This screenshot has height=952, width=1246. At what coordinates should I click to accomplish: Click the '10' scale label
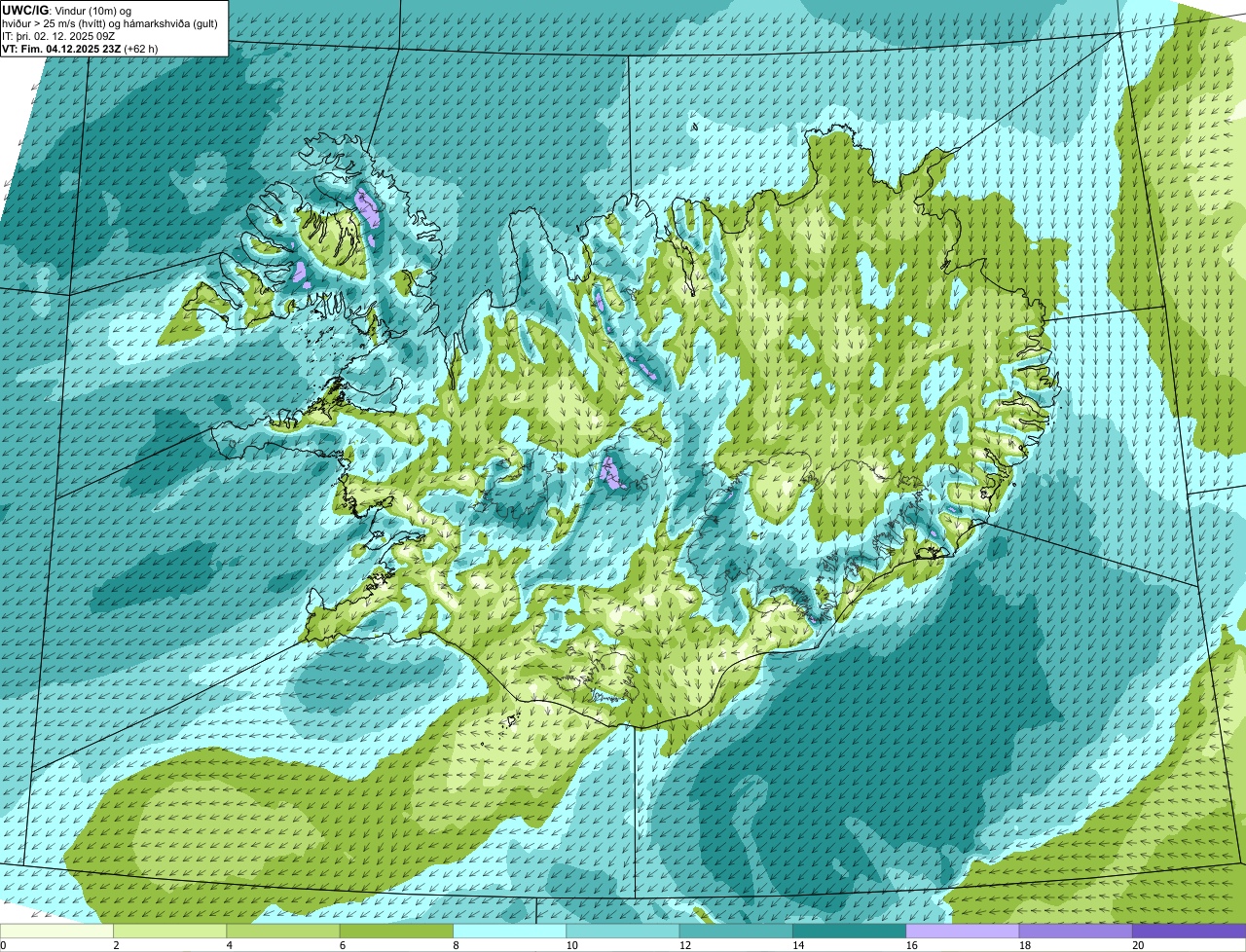571,945
